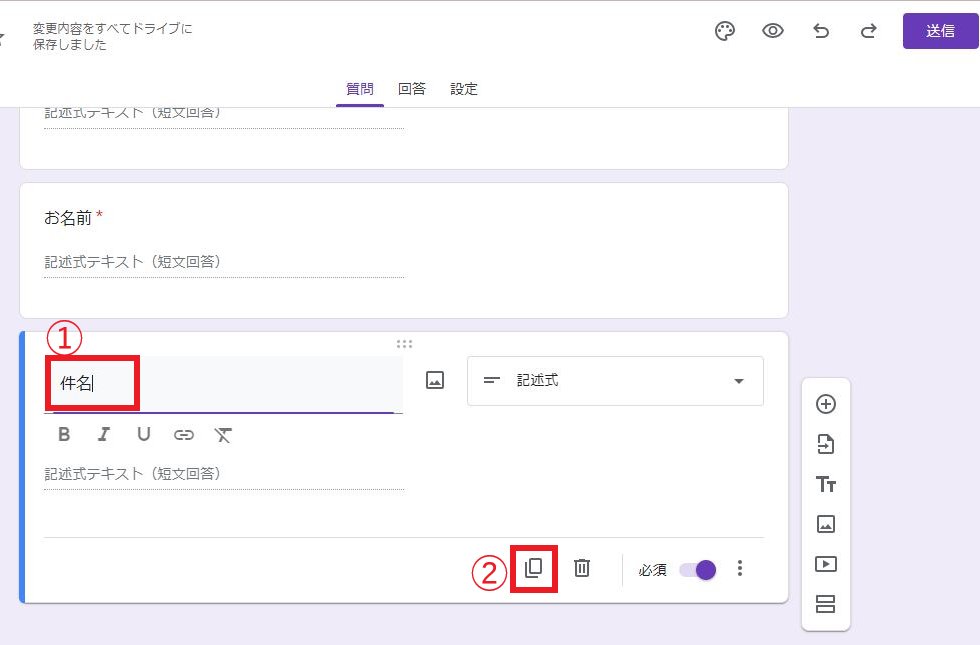Add title and description from side toolbar
Screen dimensions: 980x645
(826, 484)
